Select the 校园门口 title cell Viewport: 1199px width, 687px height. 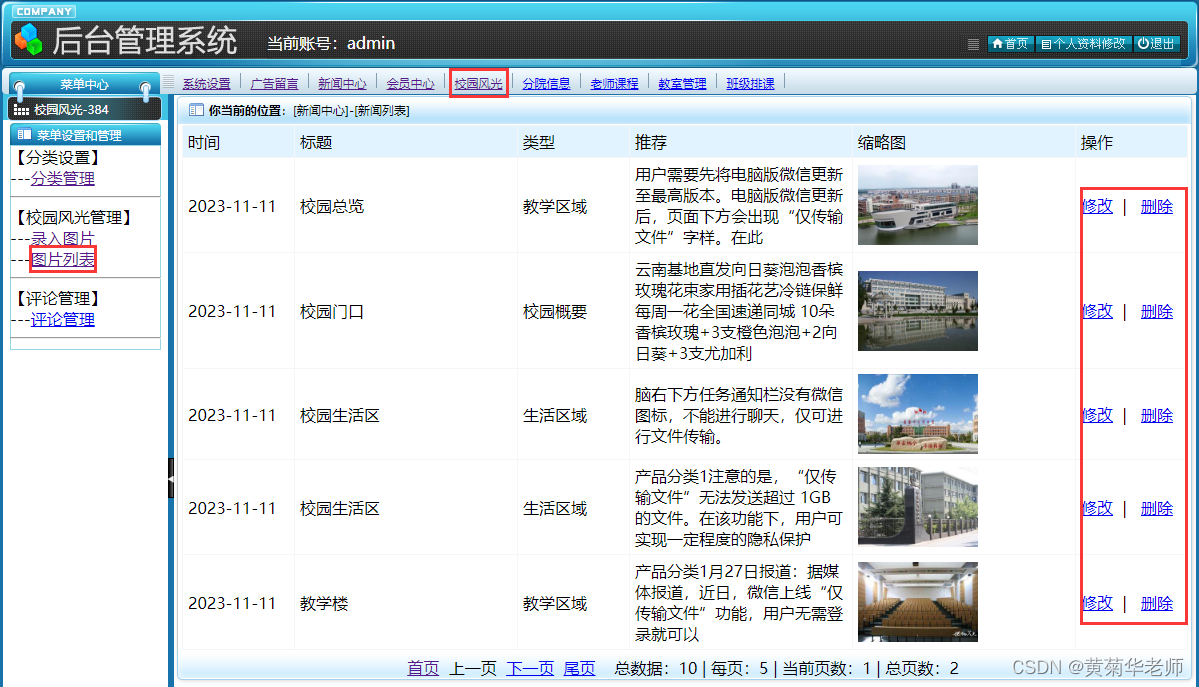(x=332, y=311)
